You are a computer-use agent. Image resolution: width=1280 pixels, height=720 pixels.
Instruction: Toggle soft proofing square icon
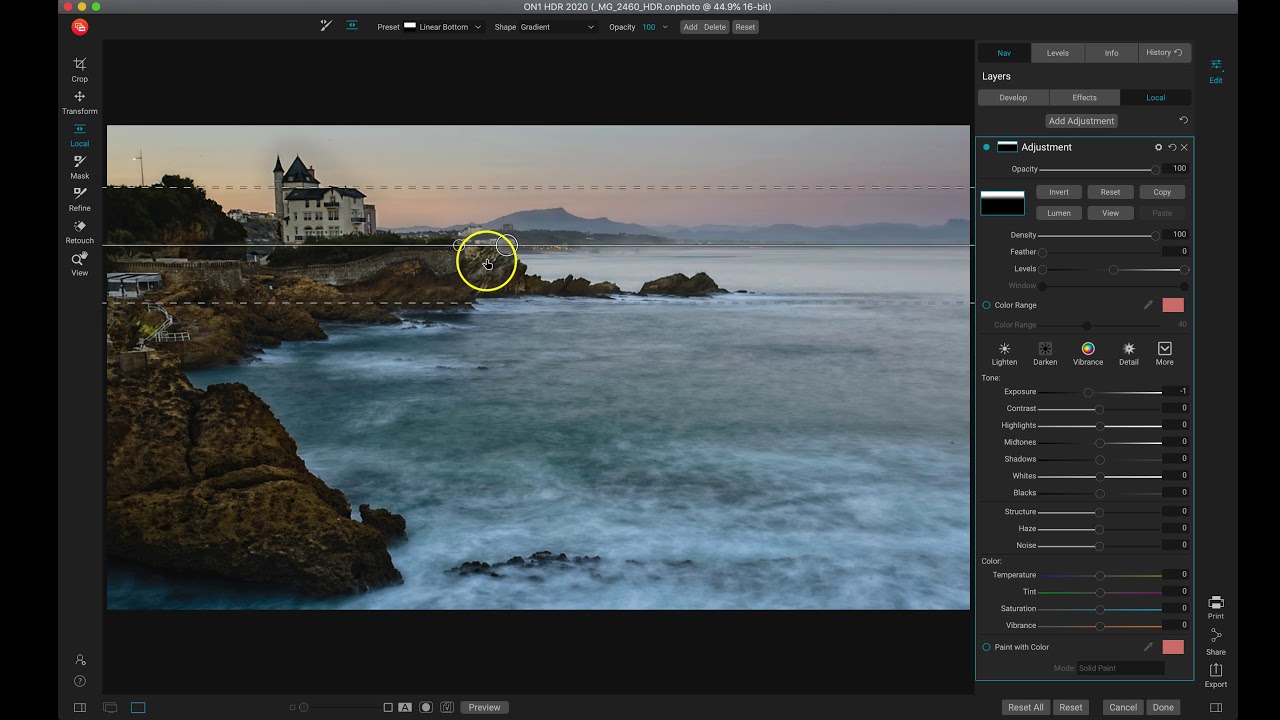click(388, 707)
